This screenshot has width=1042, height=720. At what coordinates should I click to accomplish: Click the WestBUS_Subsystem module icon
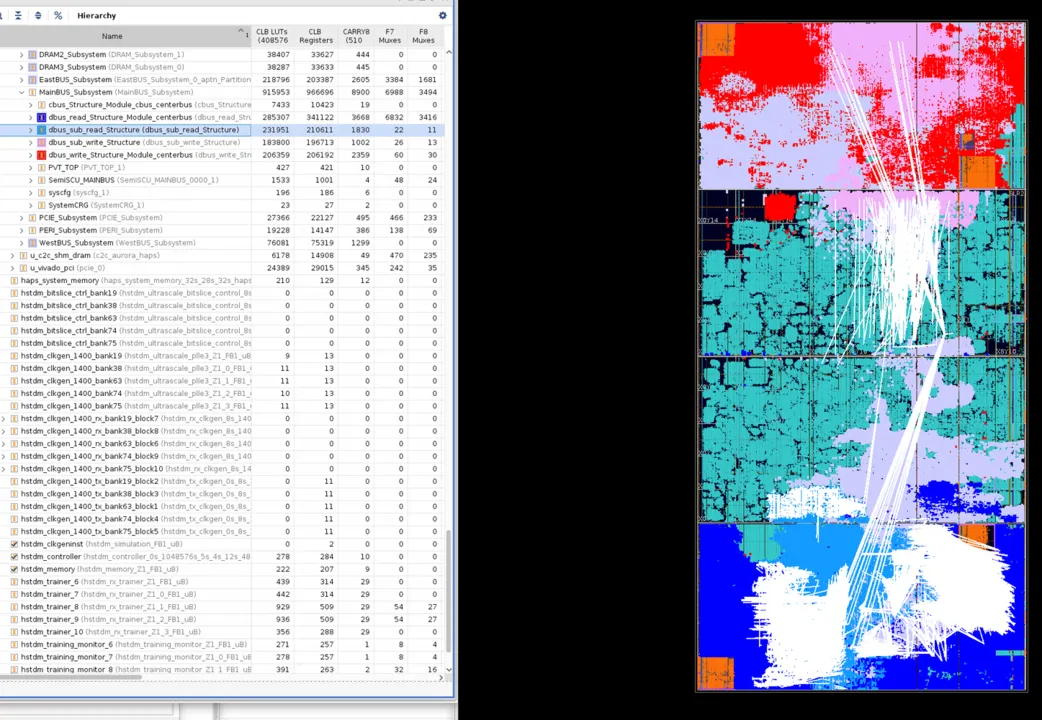[x=32, y=243]
